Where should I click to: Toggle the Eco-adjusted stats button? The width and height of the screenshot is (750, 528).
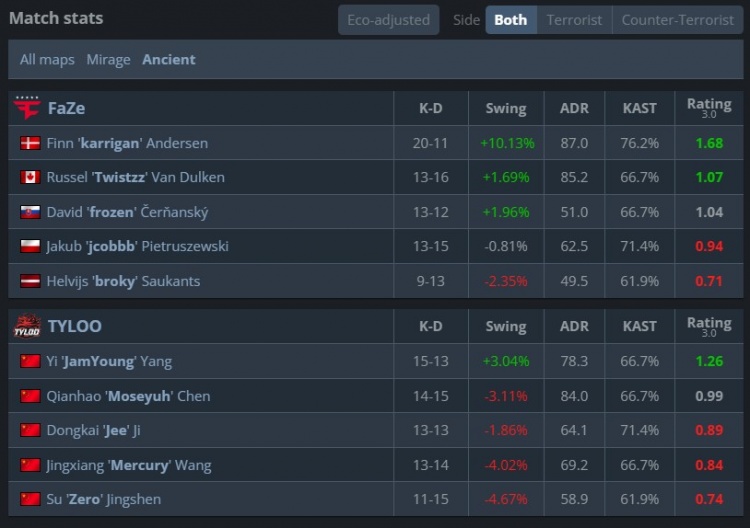pos(388,20)
